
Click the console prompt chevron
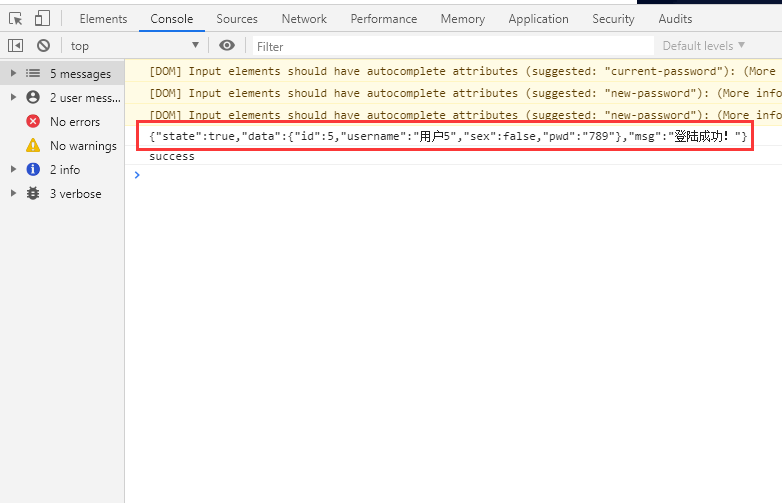click(137, 175)
